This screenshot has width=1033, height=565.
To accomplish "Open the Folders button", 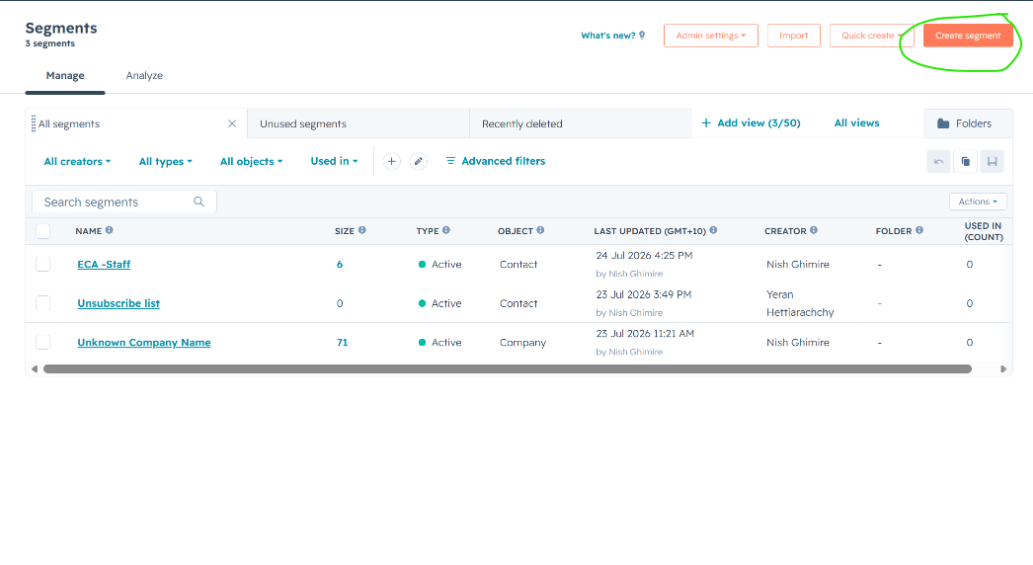I will click(x=968, y=123).
